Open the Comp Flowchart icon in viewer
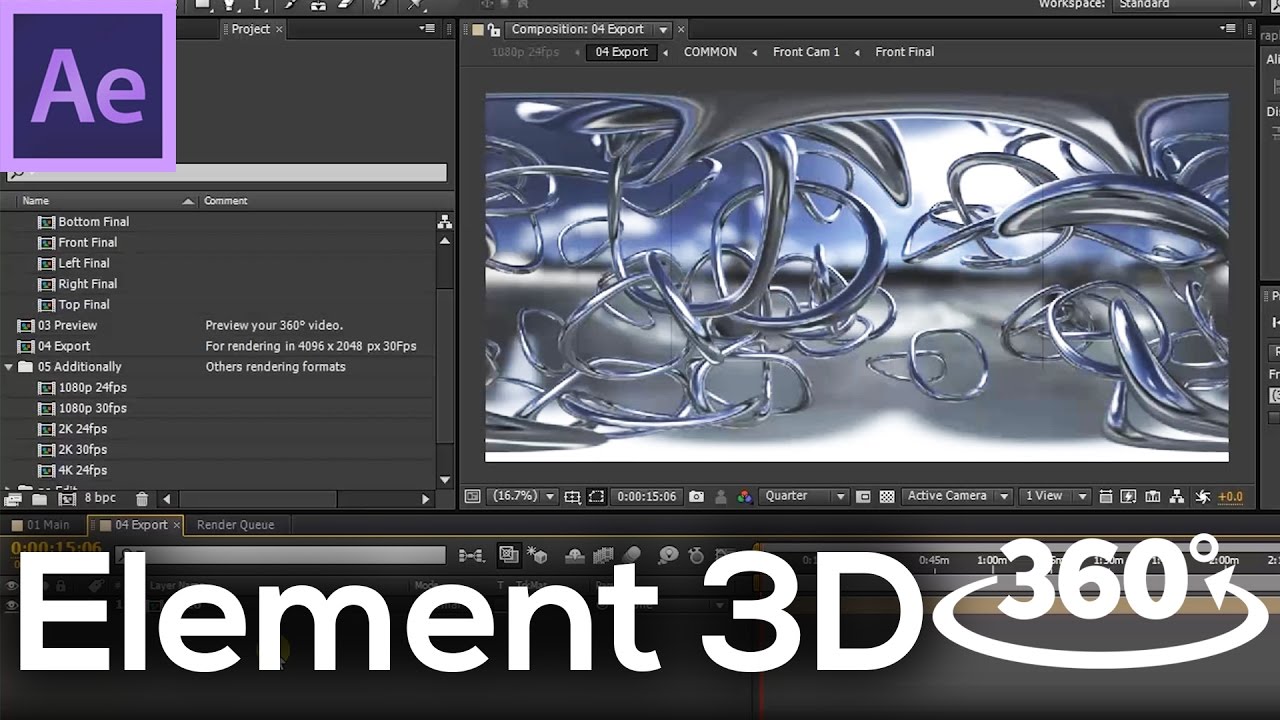The width and height of the screenshot is (1280, 720). [x=1177, y=496]
